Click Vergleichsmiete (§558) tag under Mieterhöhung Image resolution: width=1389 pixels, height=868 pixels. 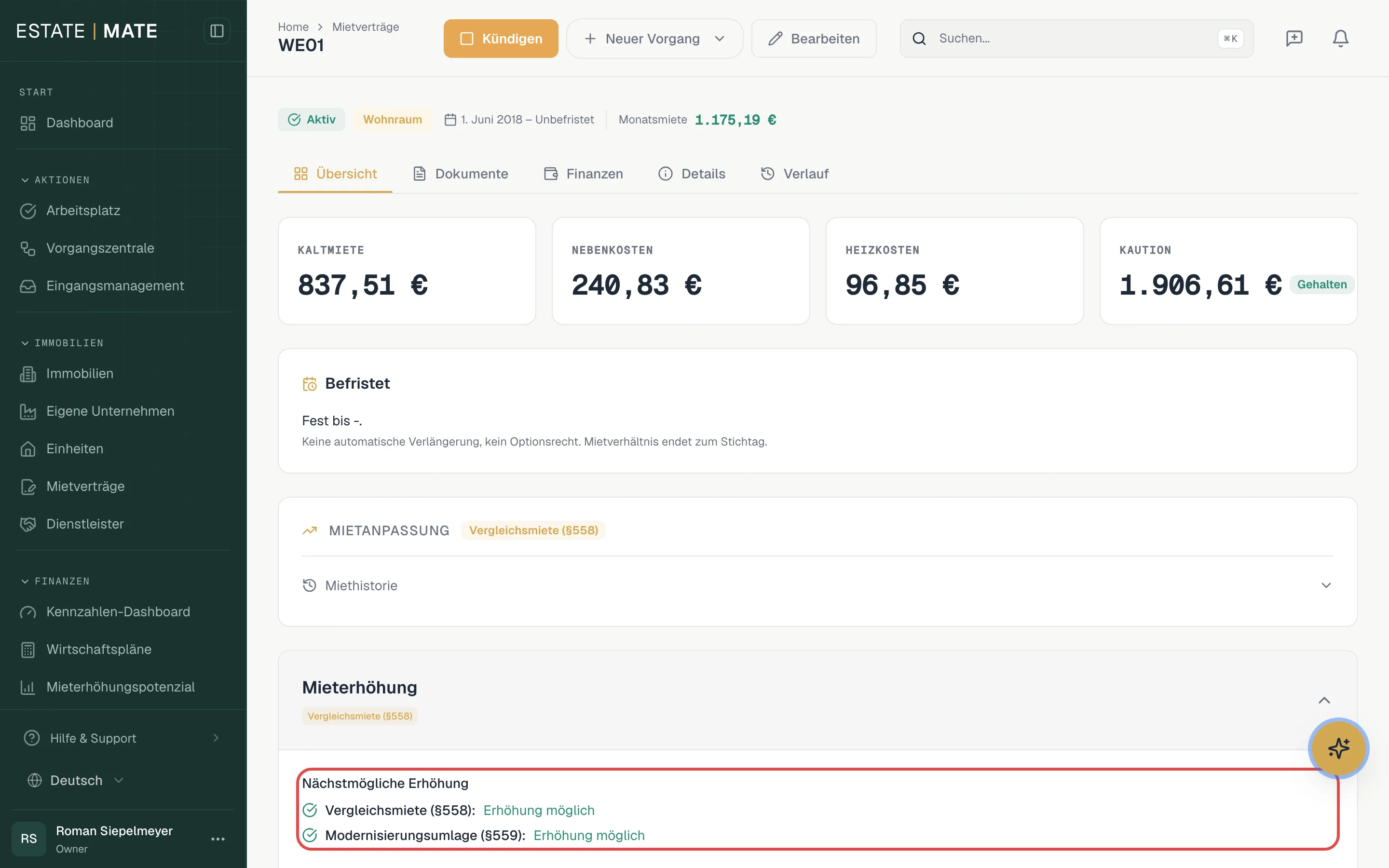pyautogui.click(x=360, y=717)
